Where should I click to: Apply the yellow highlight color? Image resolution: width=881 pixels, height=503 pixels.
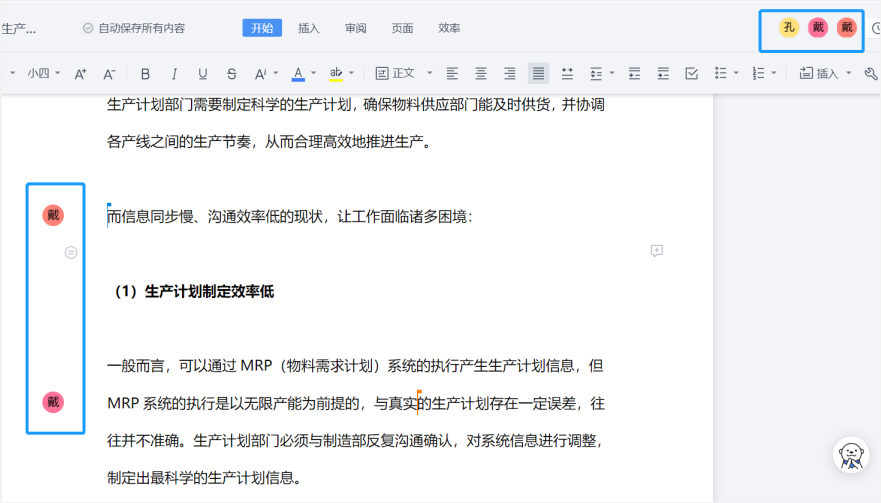pos(336,74)
